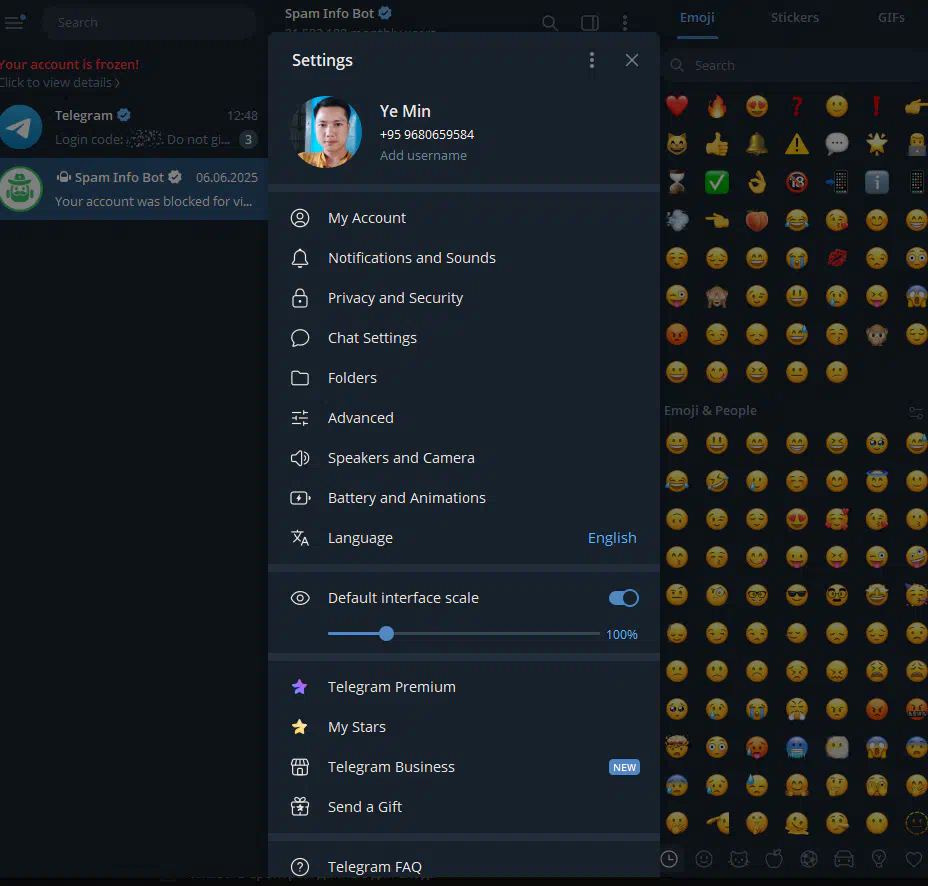The image size is (928, 886).
Task: Open chat header three-dot menu
Action: tap(625, 23)
